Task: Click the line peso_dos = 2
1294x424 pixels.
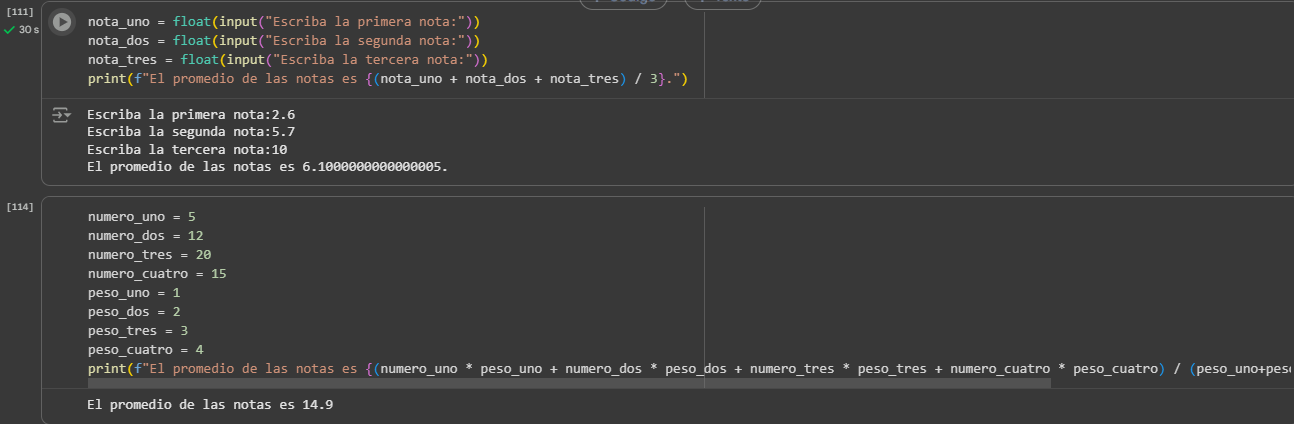Action: (134, 312)
